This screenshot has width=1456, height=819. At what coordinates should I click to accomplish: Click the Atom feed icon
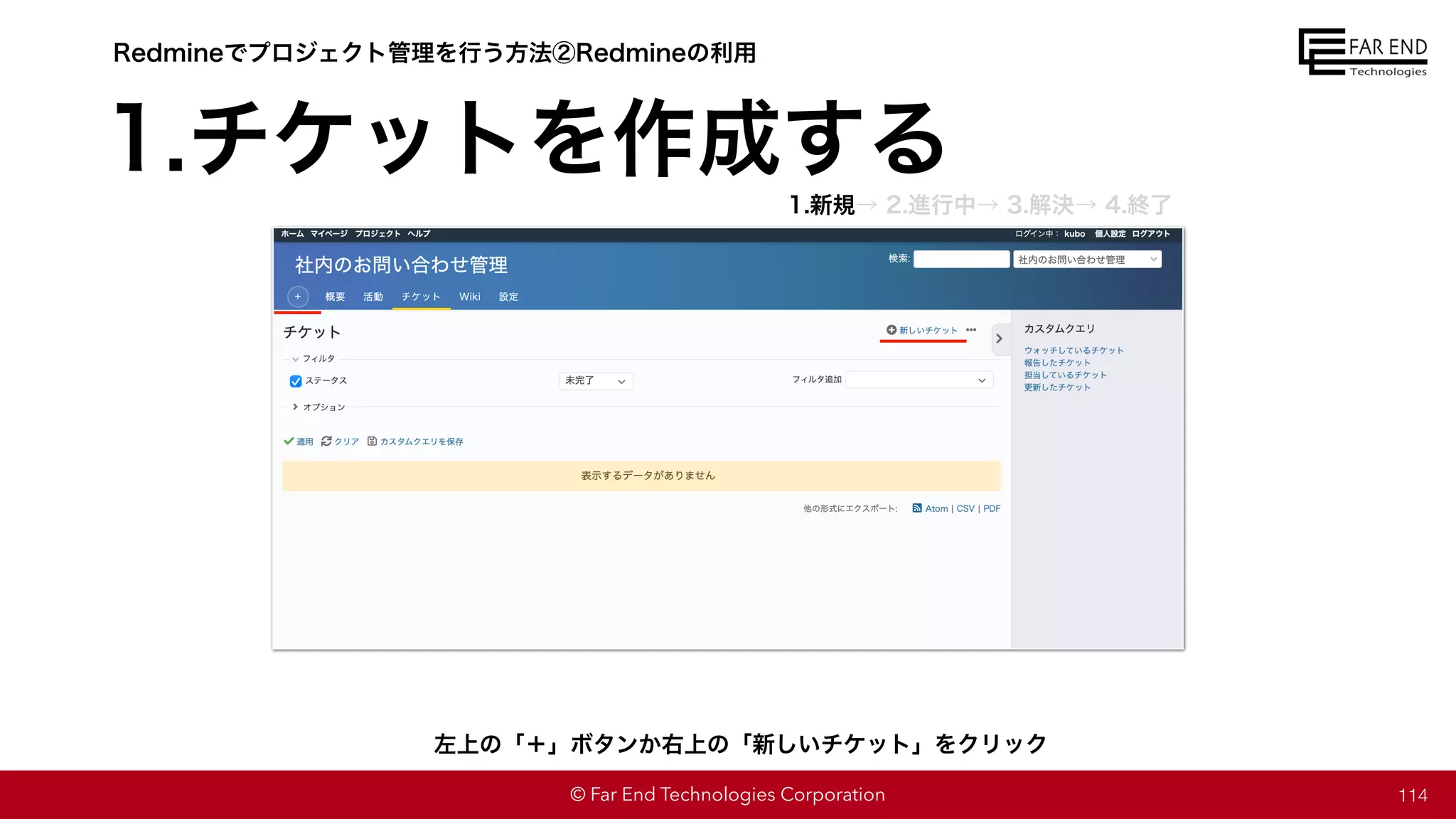pos(917,508)
